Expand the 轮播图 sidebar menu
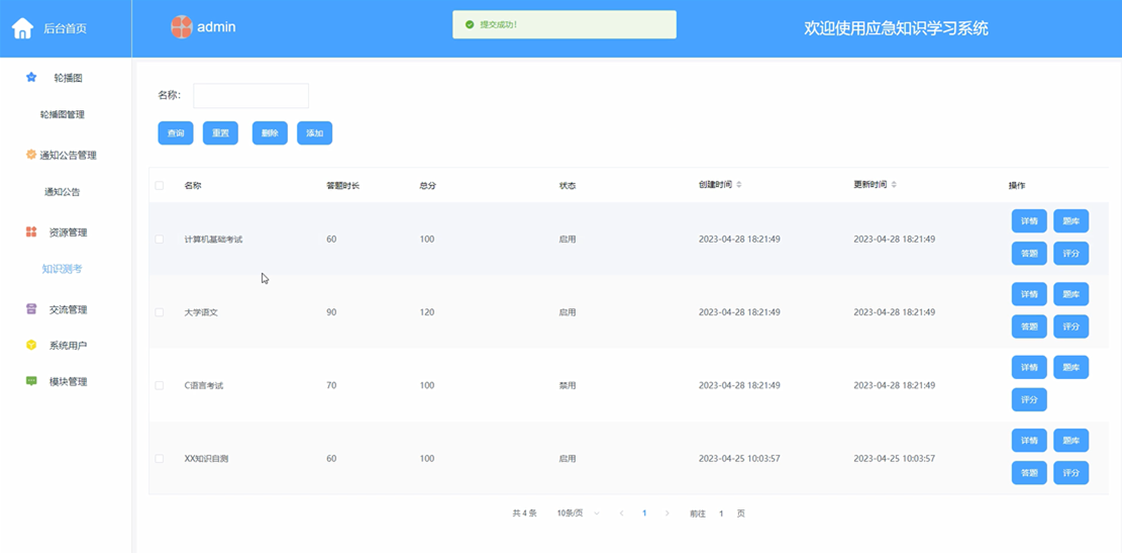 pos(66,77)
